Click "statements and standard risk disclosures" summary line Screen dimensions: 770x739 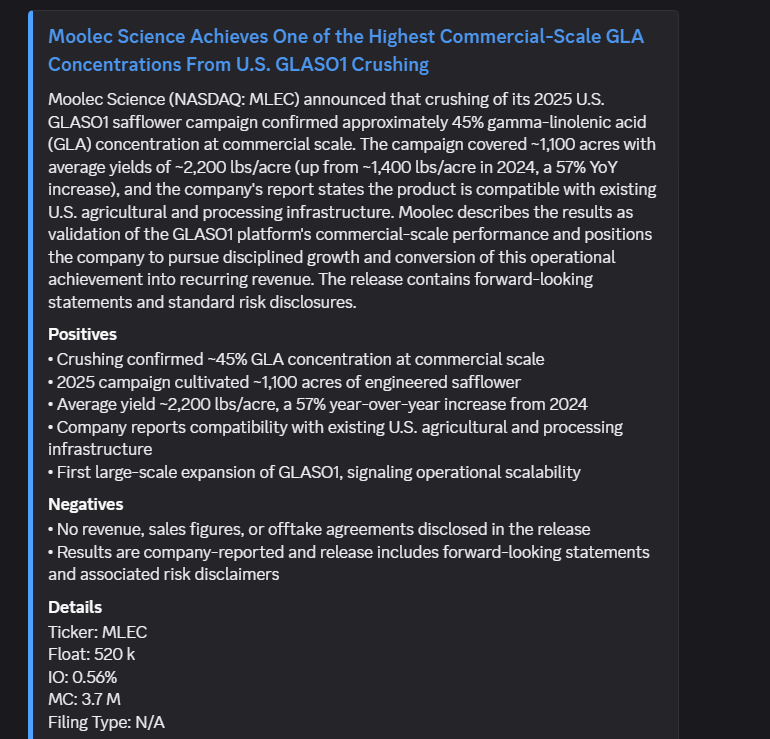(x=202, y=302)
